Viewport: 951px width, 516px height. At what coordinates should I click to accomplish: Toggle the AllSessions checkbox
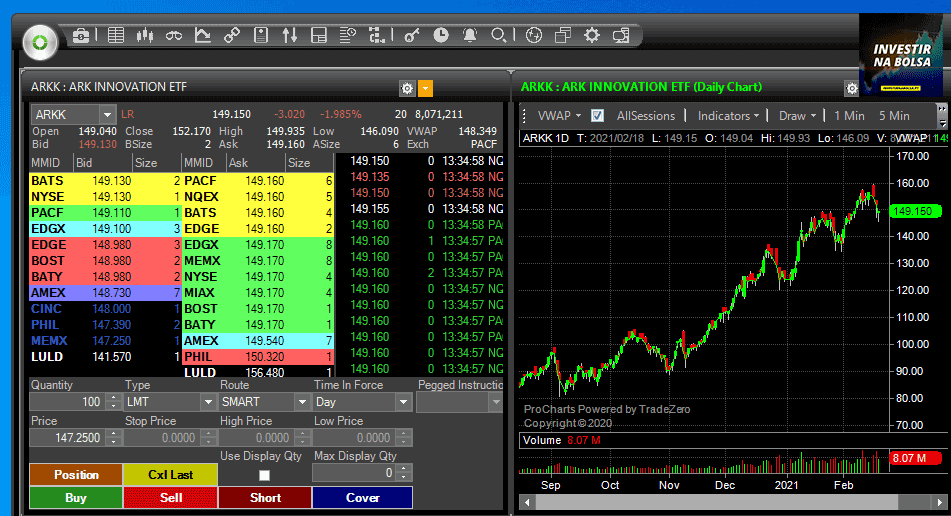(x=597, y=115)
